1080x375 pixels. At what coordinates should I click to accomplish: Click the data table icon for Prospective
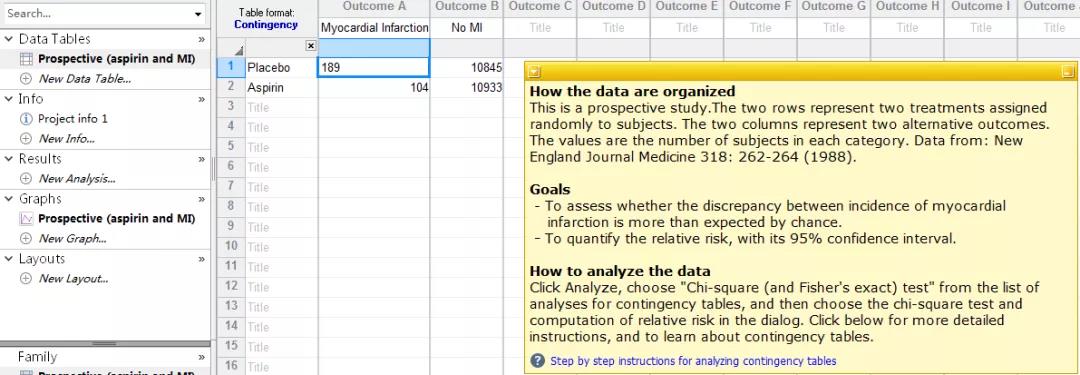(x=26, y=59)
